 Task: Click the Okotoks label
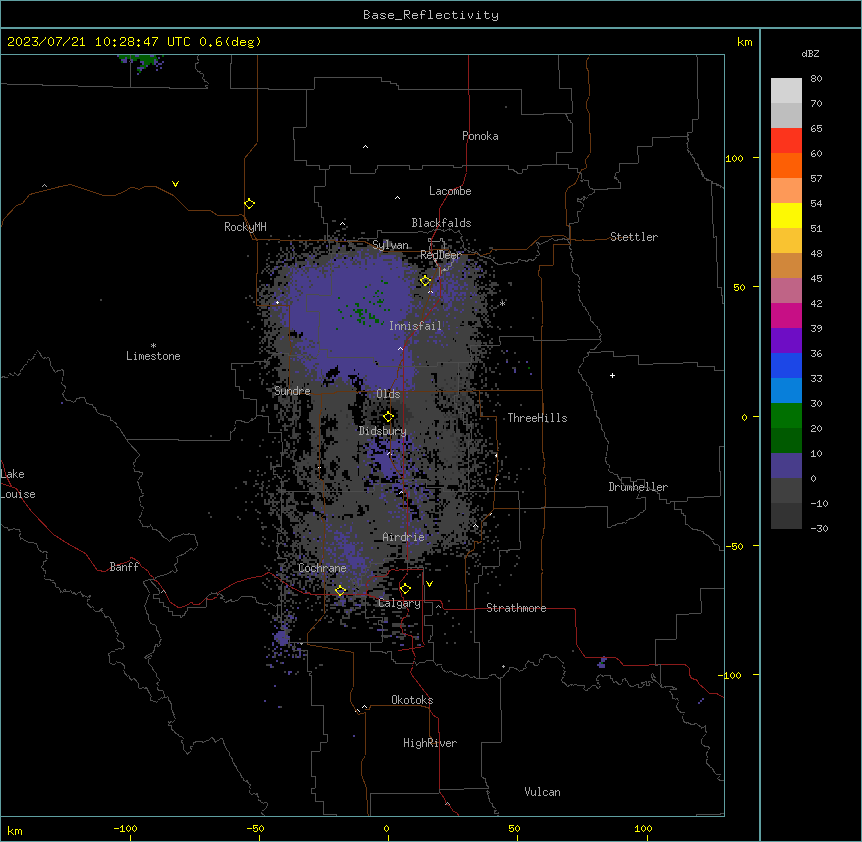coord(412,700)
